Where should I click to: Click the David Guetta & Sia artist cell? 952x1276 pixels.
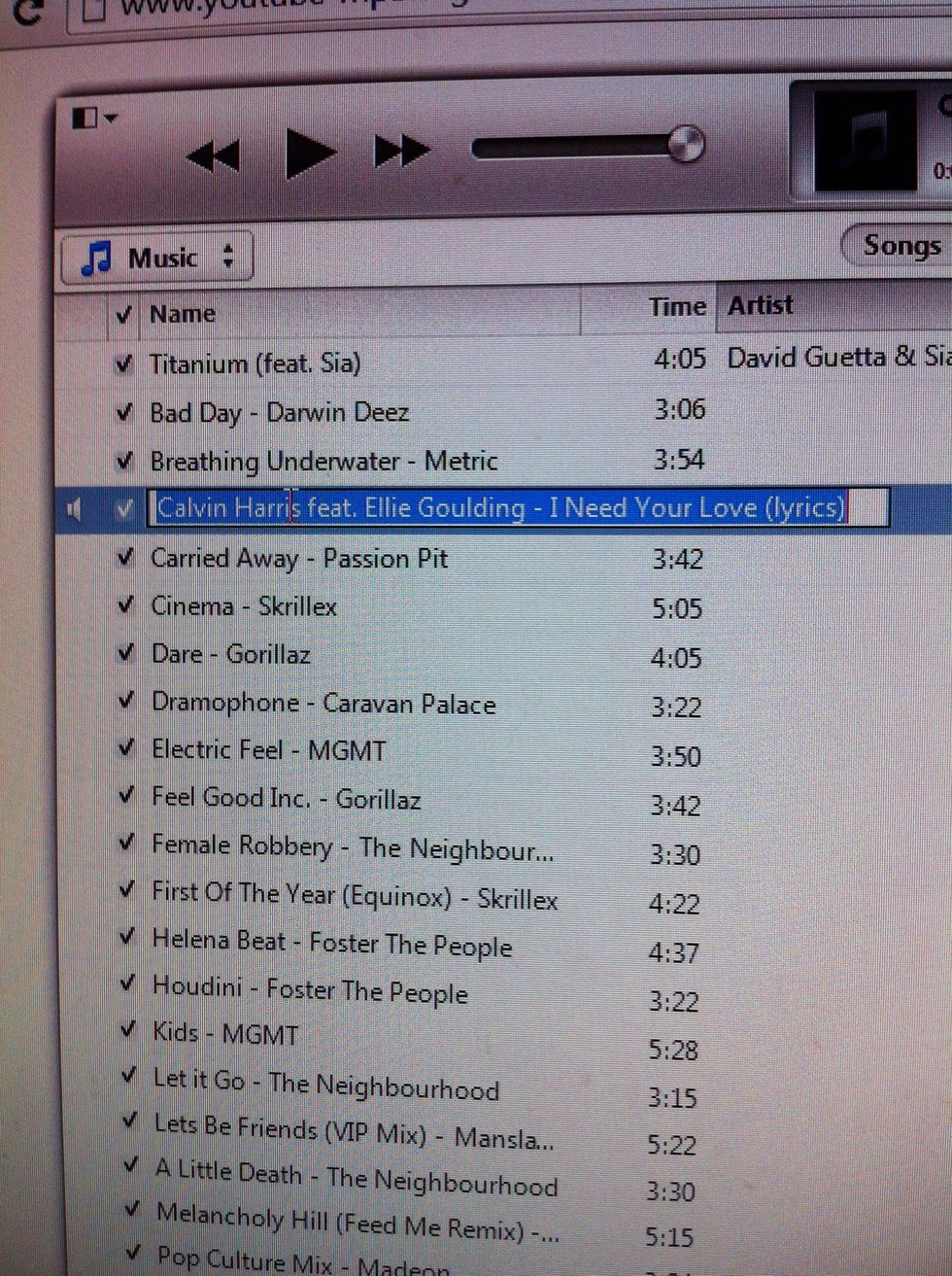[x=837, y=357]
